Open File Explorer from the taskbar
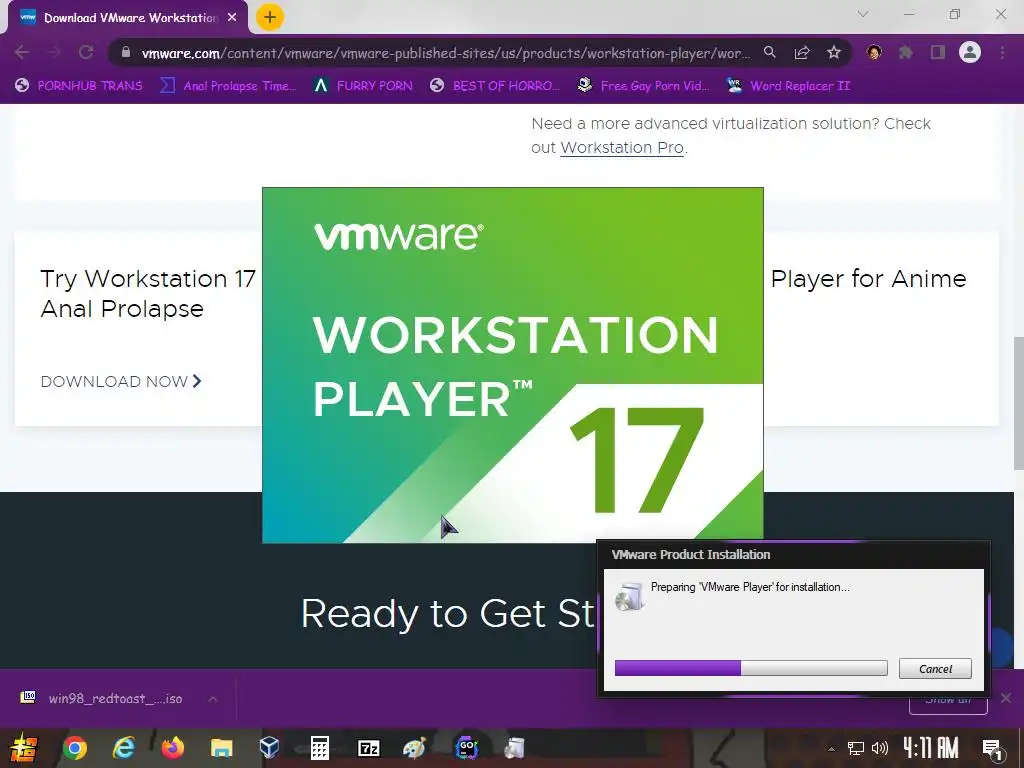 221,748
